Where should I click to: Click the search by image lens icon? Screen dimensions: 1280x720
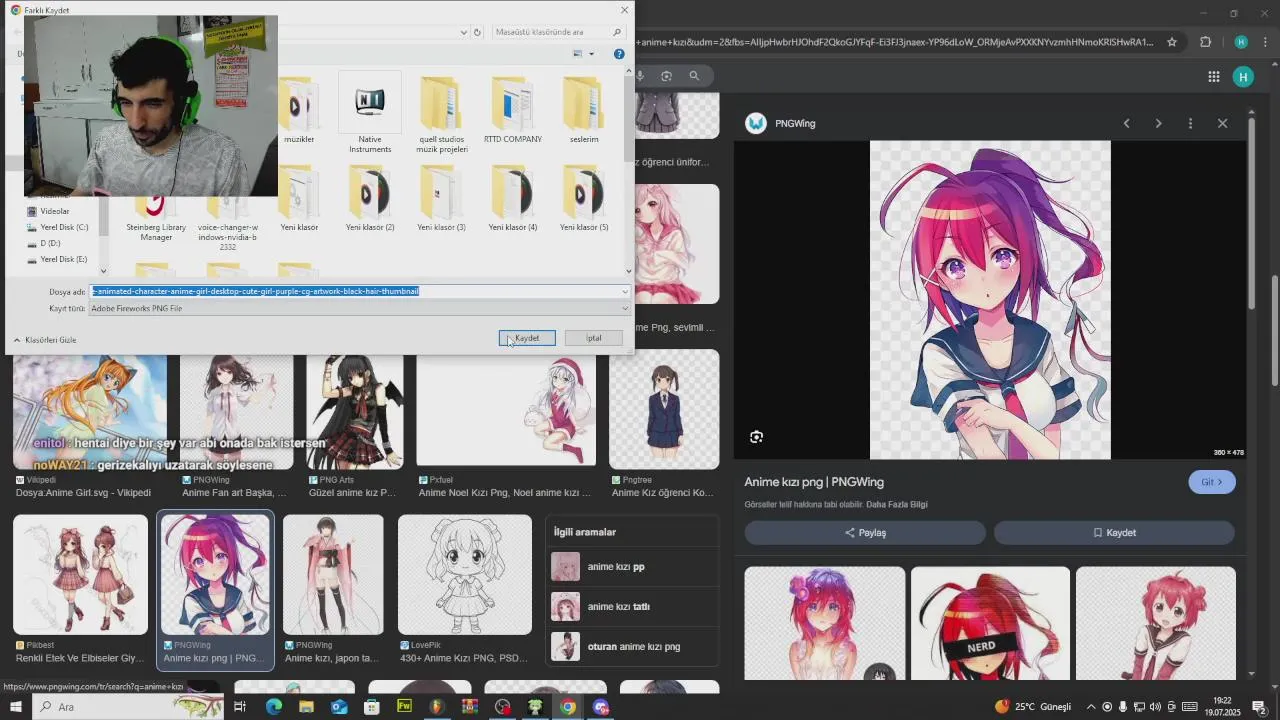tap(666, 76)
